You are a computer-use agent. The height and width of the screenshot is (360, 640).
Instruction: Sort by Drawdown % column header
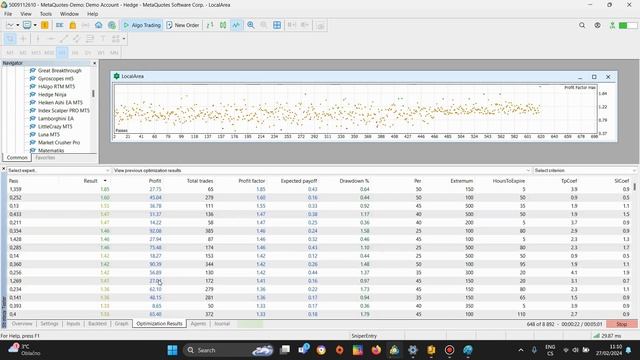(x=354, y=181)
